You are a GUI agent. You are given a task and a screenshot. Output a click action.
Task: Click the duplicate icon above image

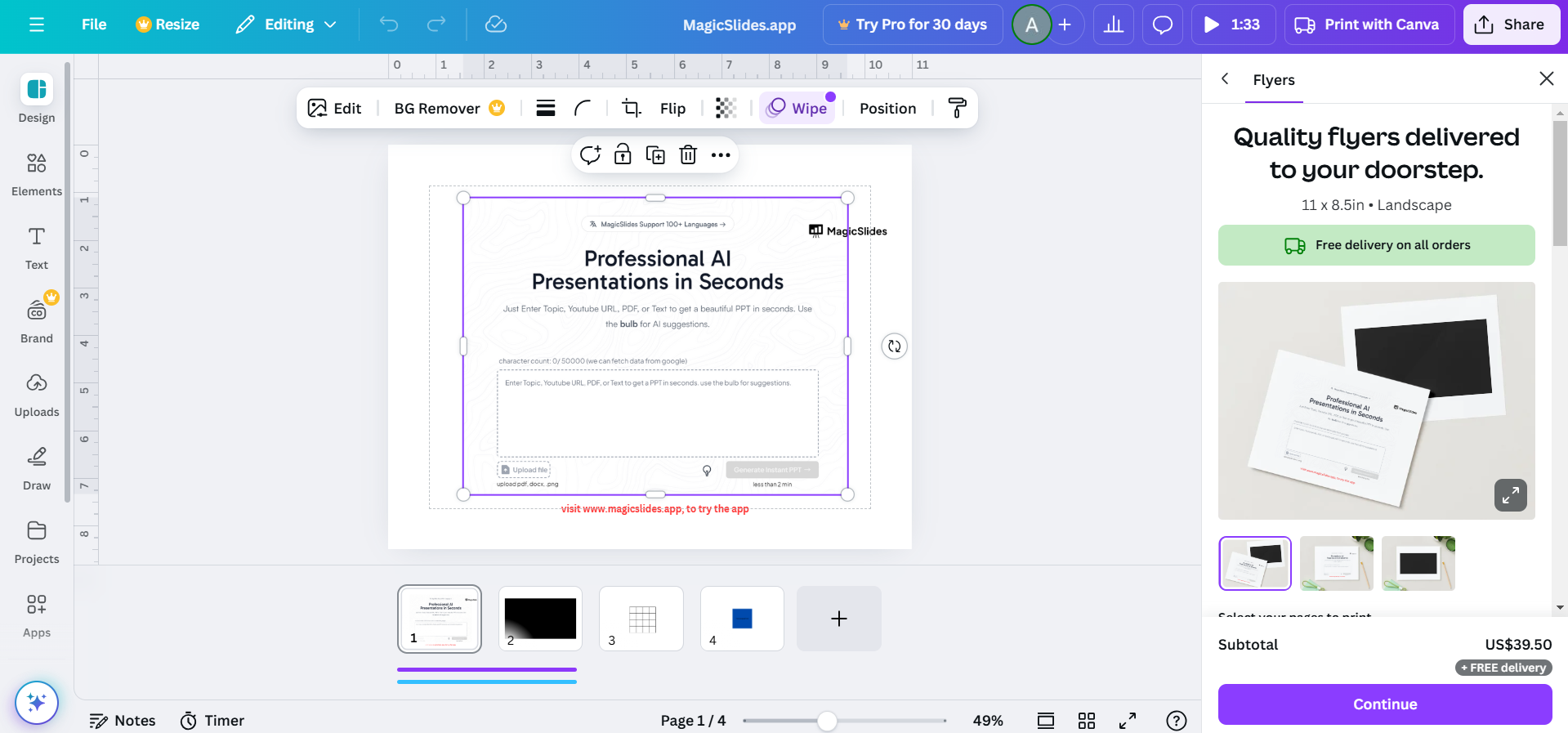tap(655, 155)
